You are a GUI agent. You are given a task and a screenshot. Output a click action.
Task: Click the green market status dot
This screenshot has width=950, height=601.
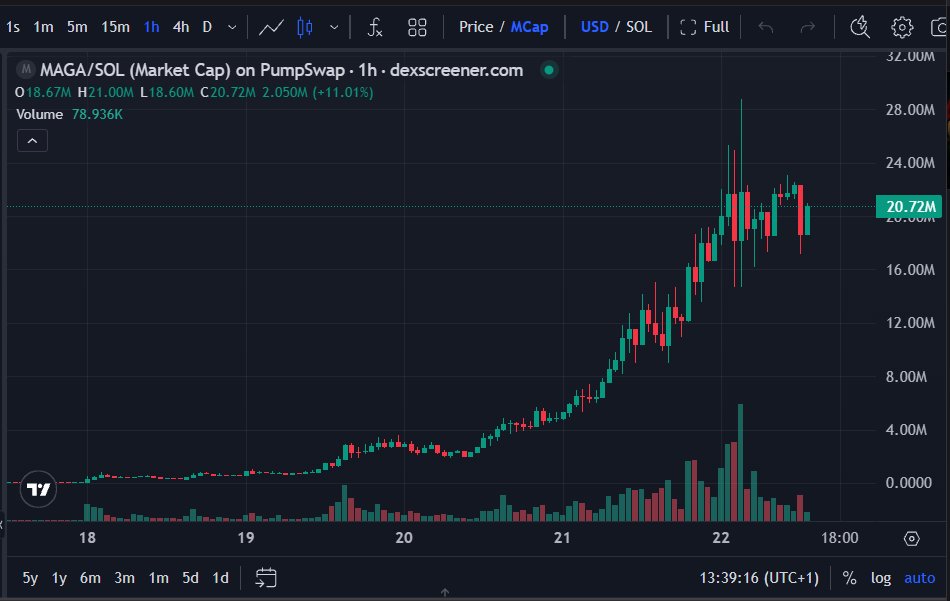pyautogui.click(x=549, y=70)
